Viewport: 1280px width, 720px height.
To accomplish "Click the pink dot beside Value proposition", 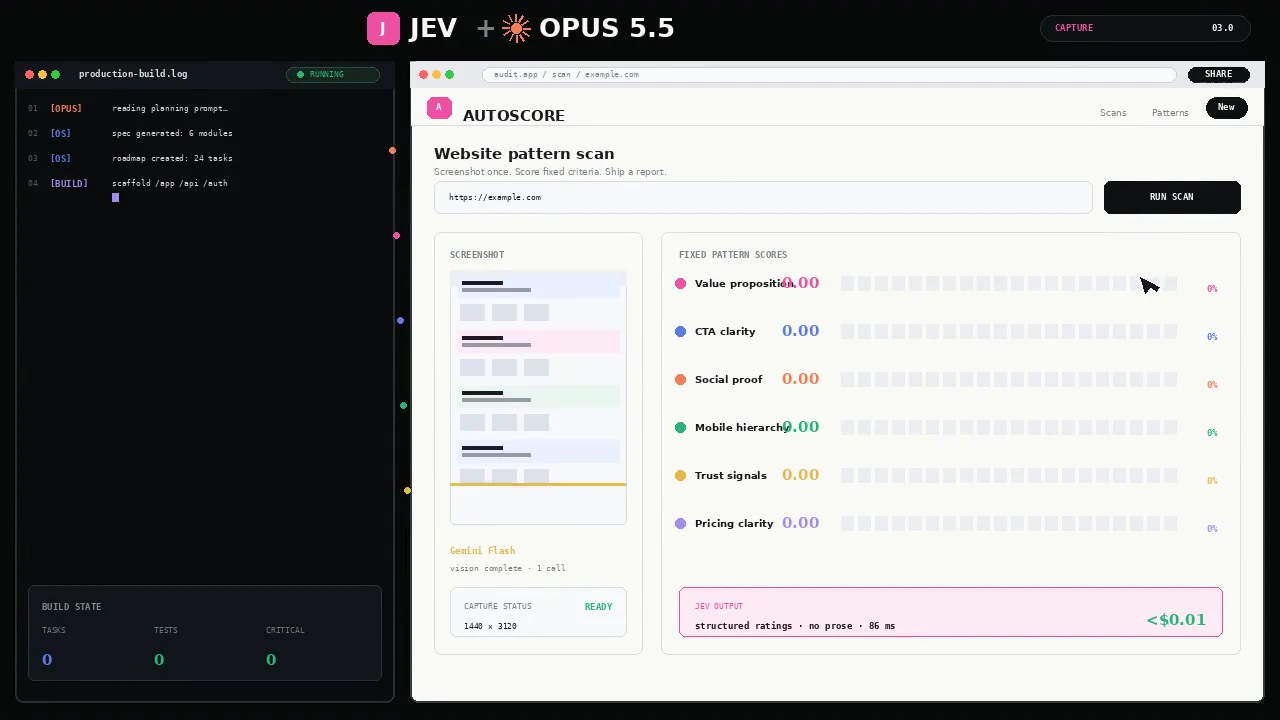I will click(x=681, y=284).
